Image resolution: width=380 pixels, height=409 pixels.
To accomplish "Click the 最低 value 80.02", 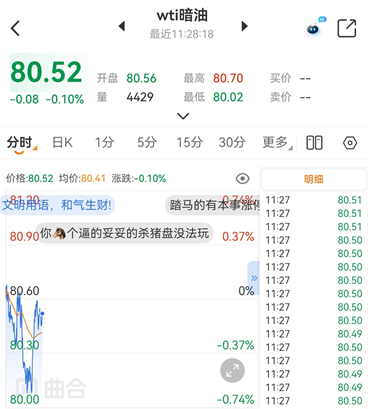I will 228,97.
